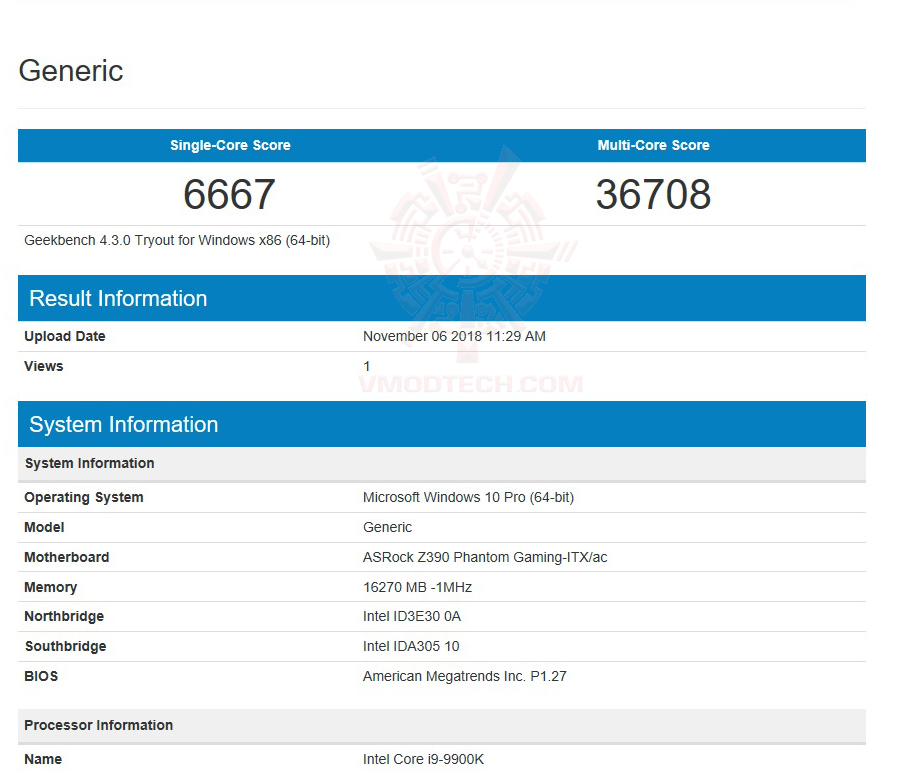The width and height of the screenshot is (901, 772).
Task: Click the Motherboard label
Action: pos(67,557)
